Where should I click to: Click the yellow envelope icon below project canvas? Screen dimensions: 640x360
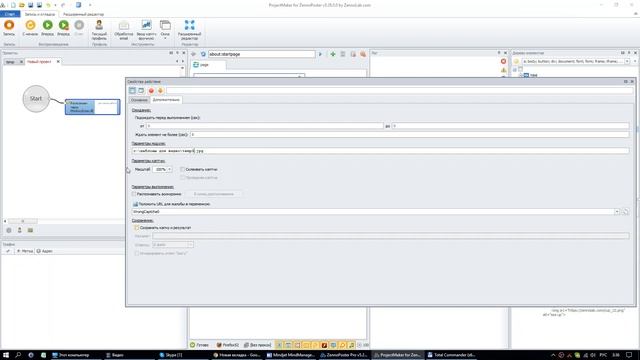click(30, 230)
